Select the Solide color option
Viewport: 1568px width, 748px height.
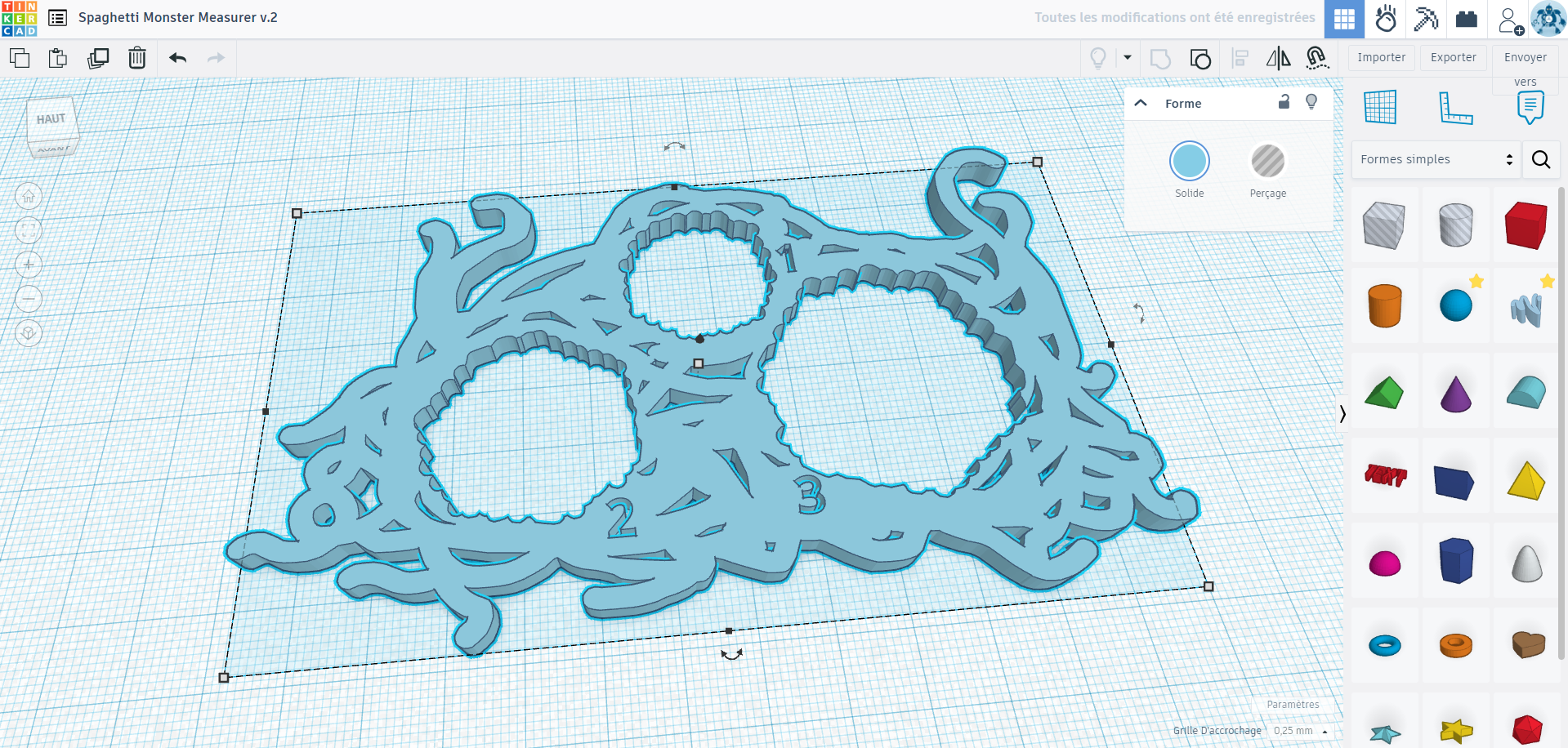point(1190,161)
